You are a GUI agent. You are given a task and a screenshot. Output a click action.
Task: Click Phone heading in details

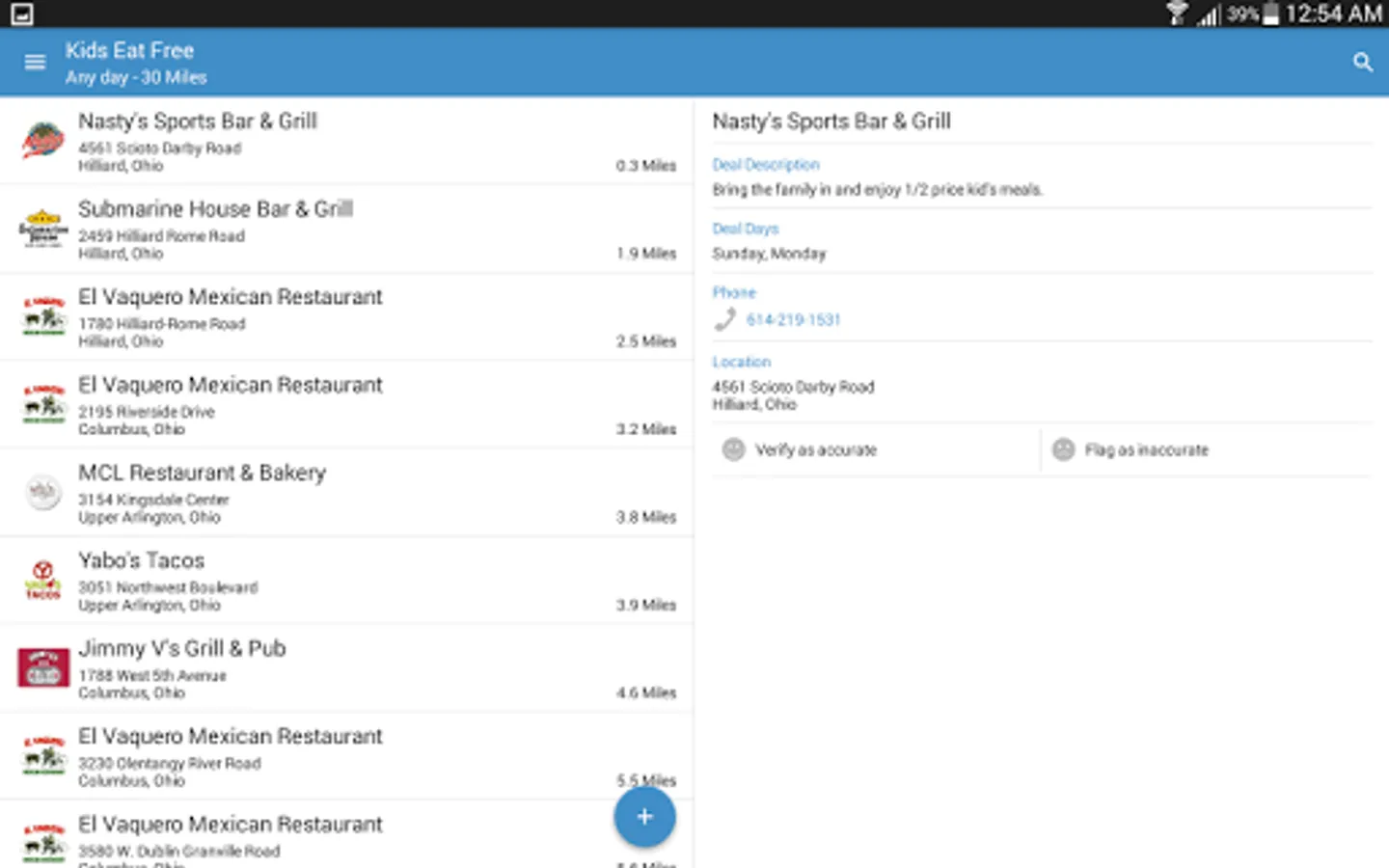734,292
